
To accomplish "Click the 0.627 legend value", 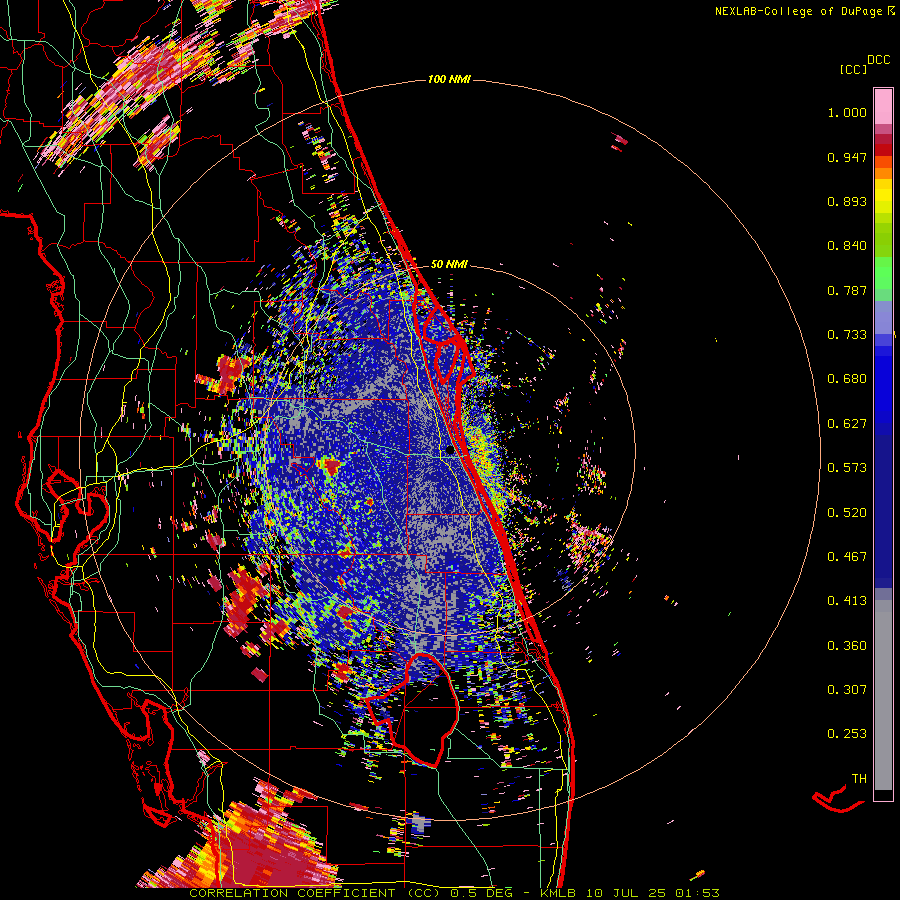I will tap(847, 424).
